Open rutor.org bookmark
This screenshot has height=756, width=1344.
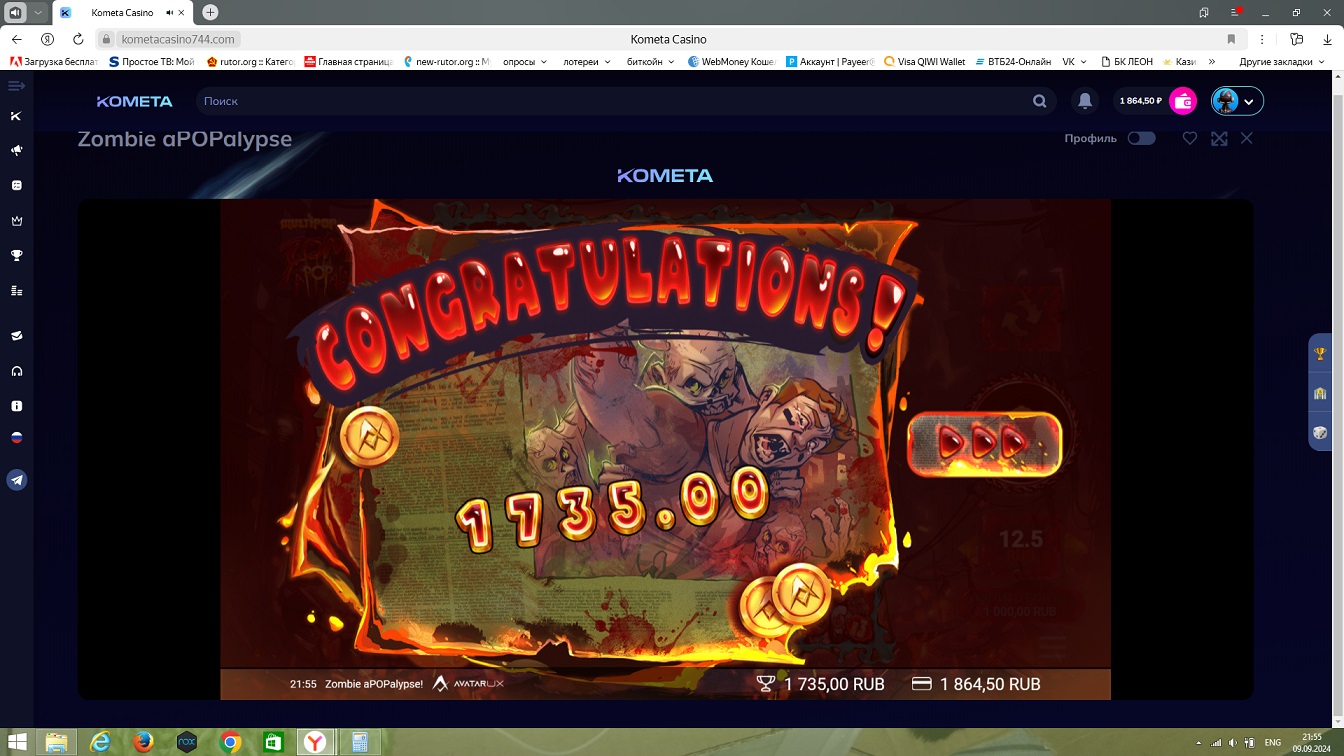coord(250,62)
